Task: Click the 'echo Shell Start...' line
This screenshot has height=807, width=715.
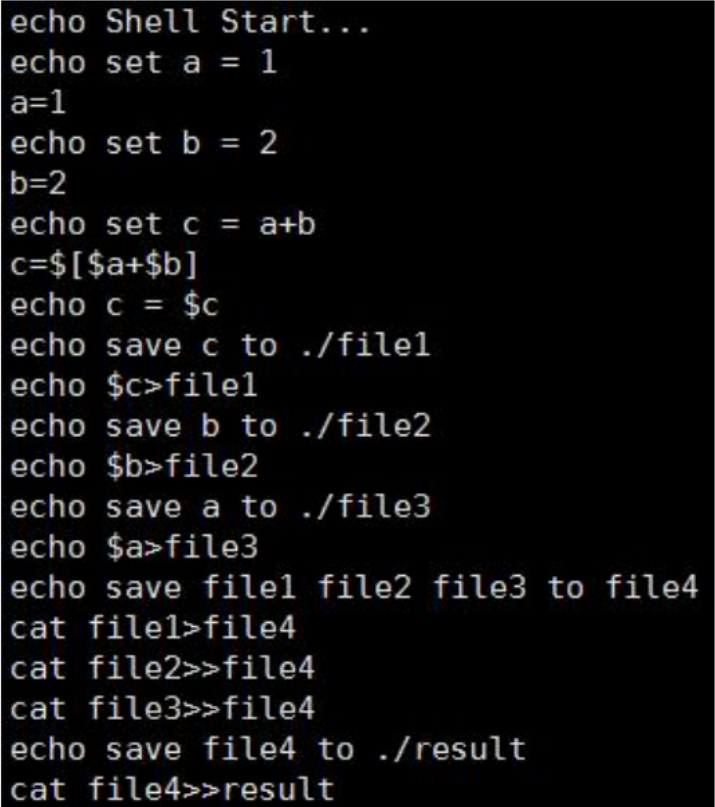Action: (x=190, y=23)
